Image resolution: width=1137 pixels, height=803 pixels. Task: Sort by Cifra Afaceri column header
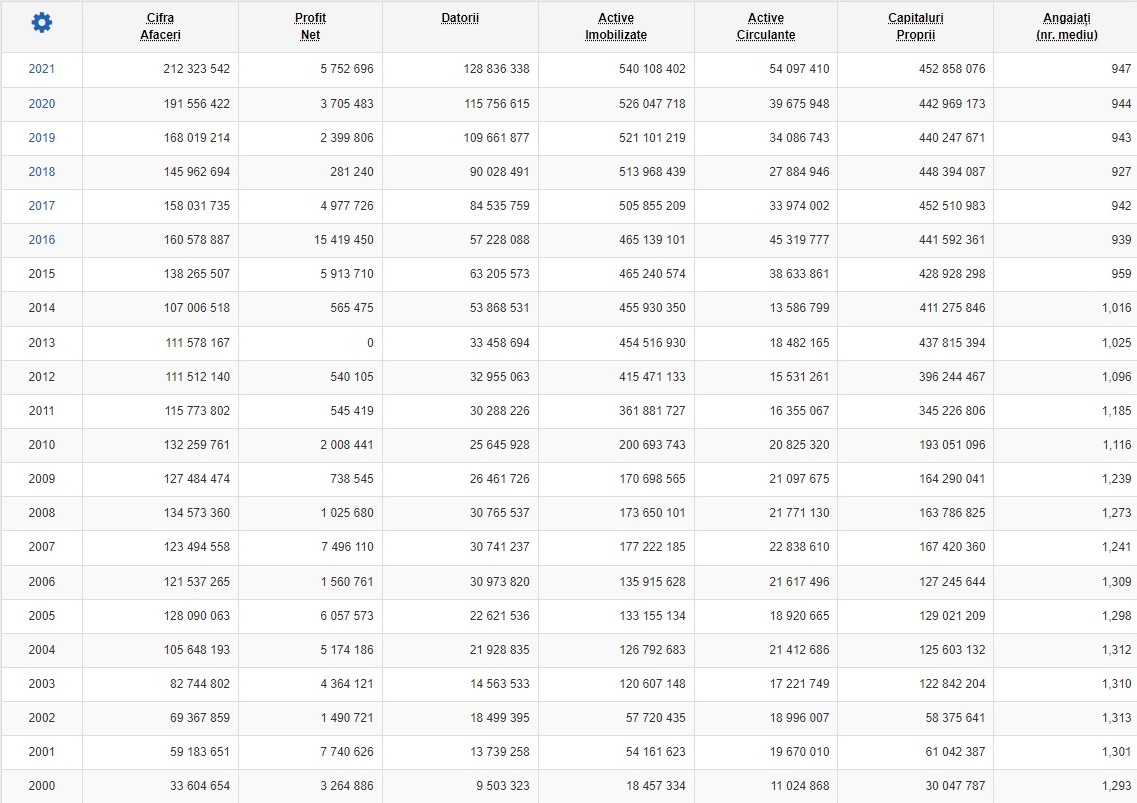(160, 26)
